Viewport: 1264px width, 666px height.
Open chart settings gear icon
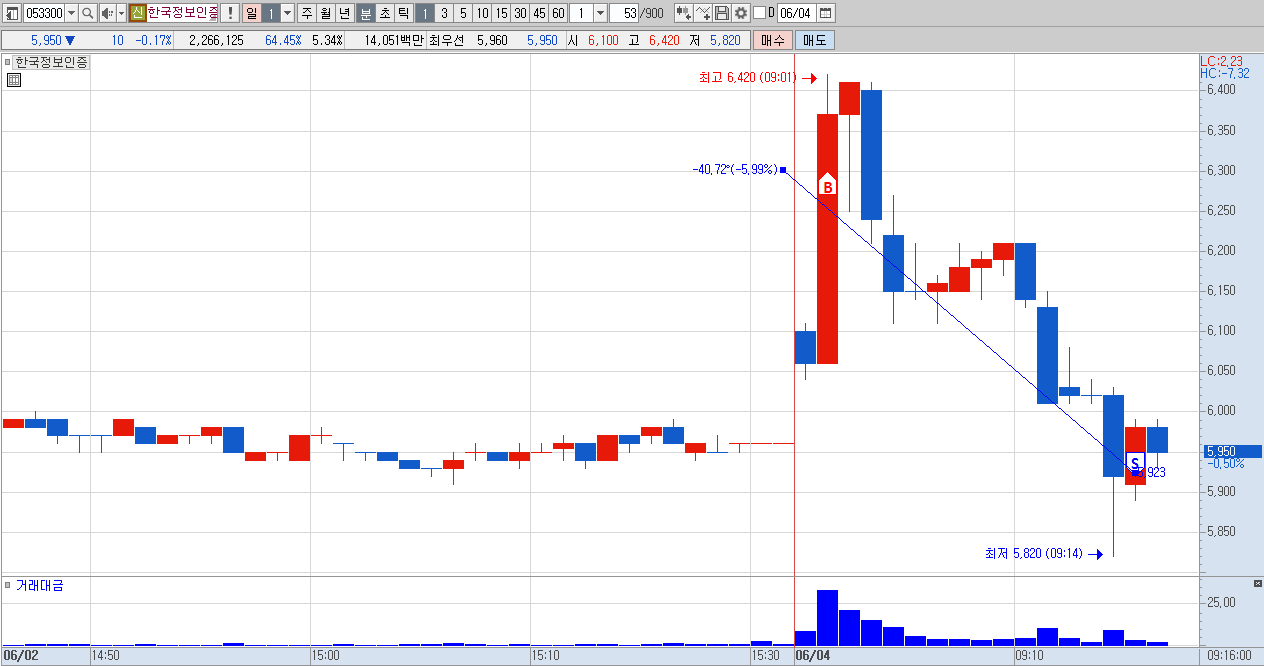741,13
